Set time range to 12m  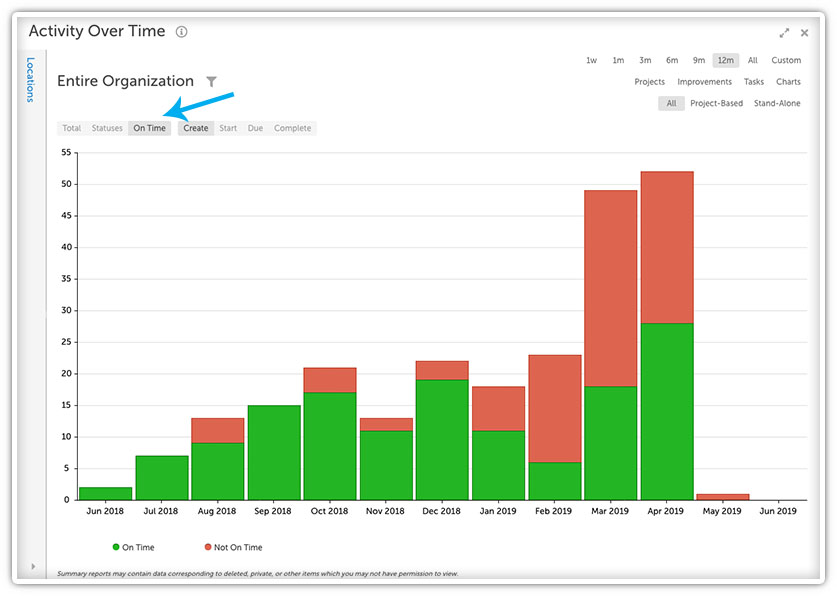pyautogui.click(x=726, y=60)
